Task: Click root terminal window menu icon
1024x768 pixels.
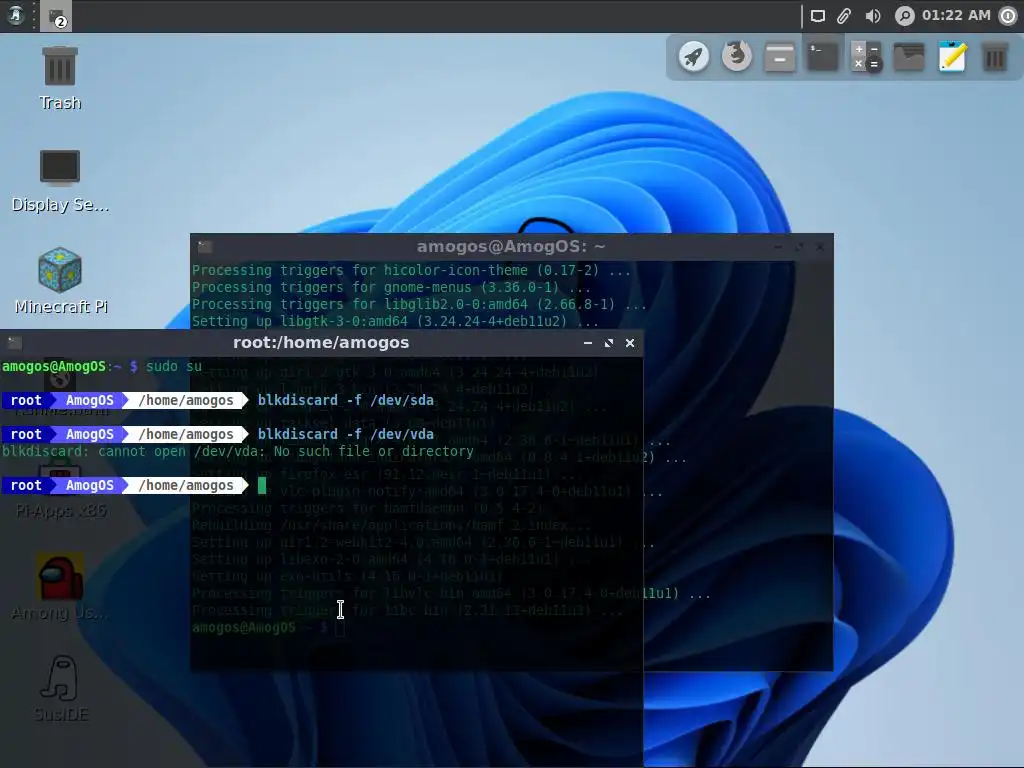Action: tap(14, 342)
